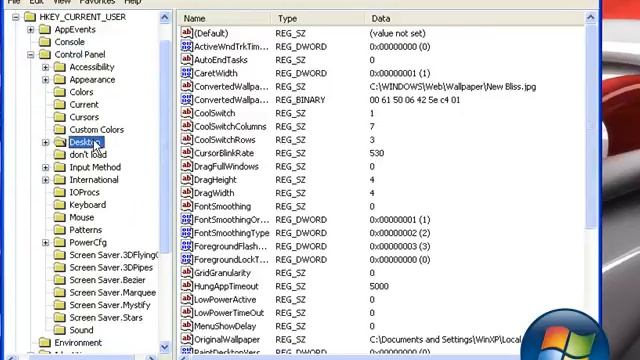Click the Cursors folder icon

coord(60,117)
